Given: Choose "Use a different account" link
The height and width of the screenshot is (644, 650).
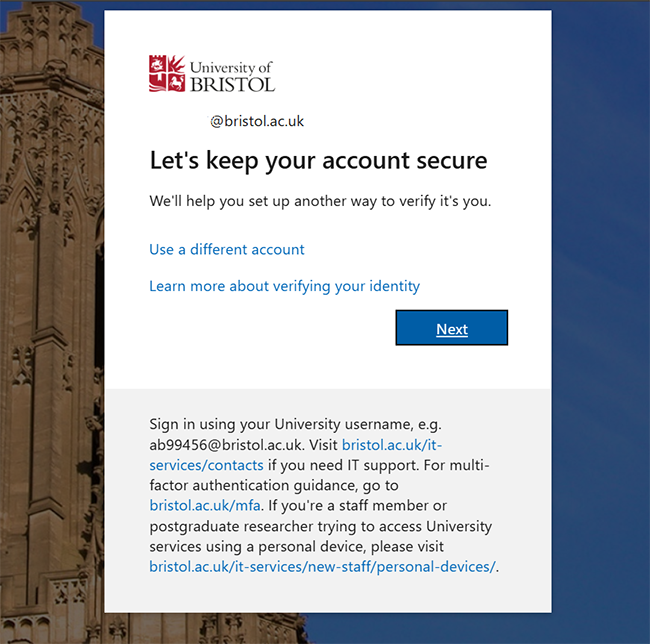Looking at the screenshot, I should coord(227,249).
